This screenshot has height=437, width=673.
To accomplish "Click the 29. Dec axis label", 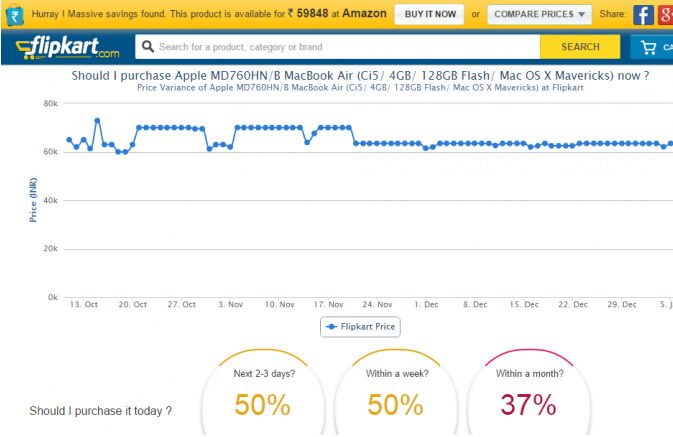I will (622, 304).
